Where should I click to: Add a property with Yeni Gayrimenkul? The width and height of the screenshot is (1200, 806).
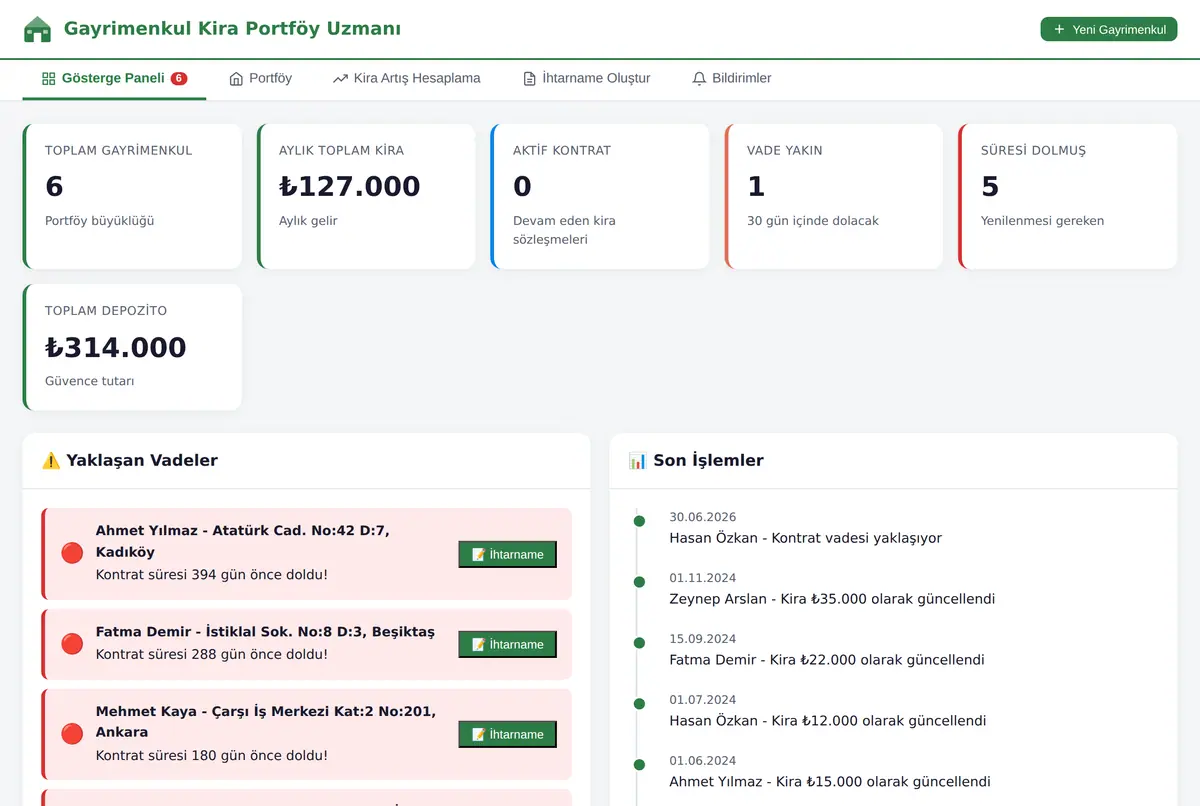[1109, 29]
